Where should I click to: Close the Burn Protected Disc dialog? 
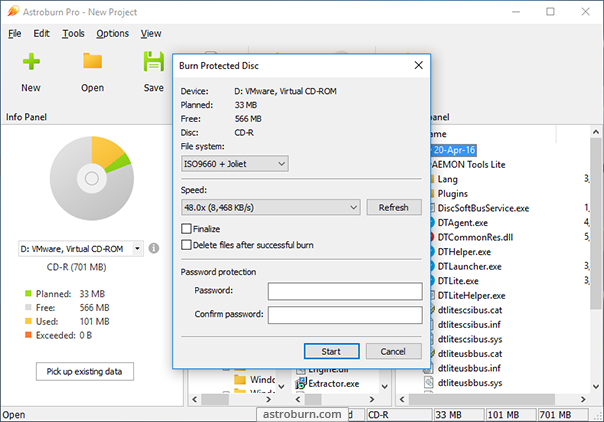pos(419,65)
